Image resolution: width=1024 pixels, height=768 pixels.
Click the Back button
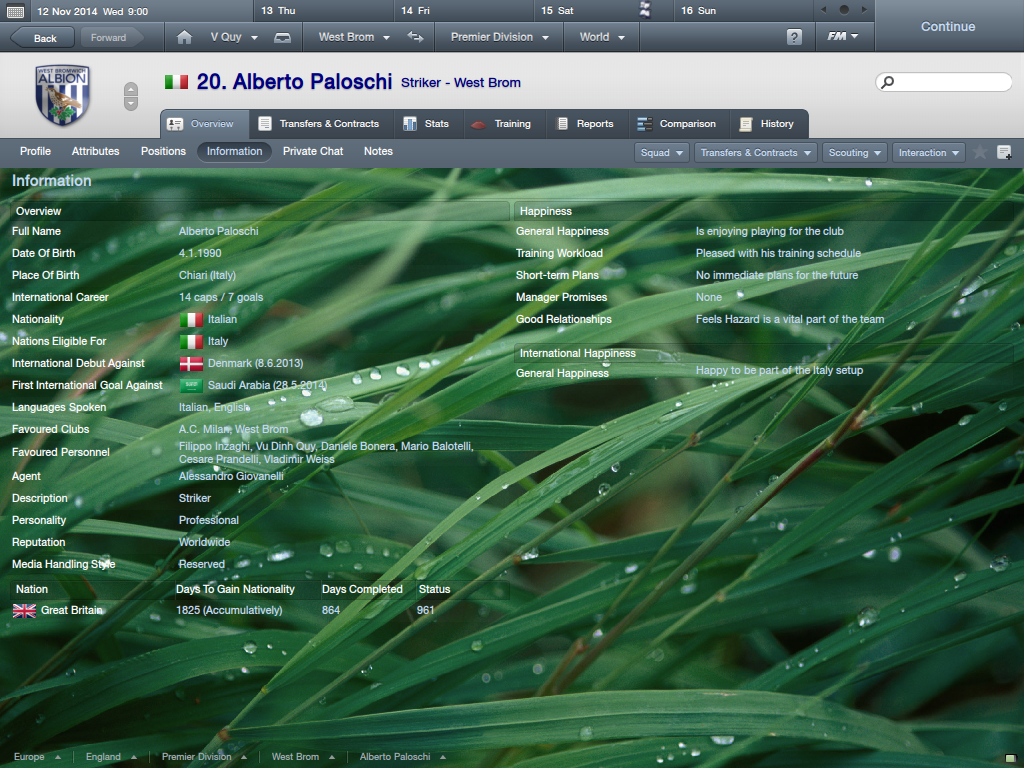tap(43, 38)
